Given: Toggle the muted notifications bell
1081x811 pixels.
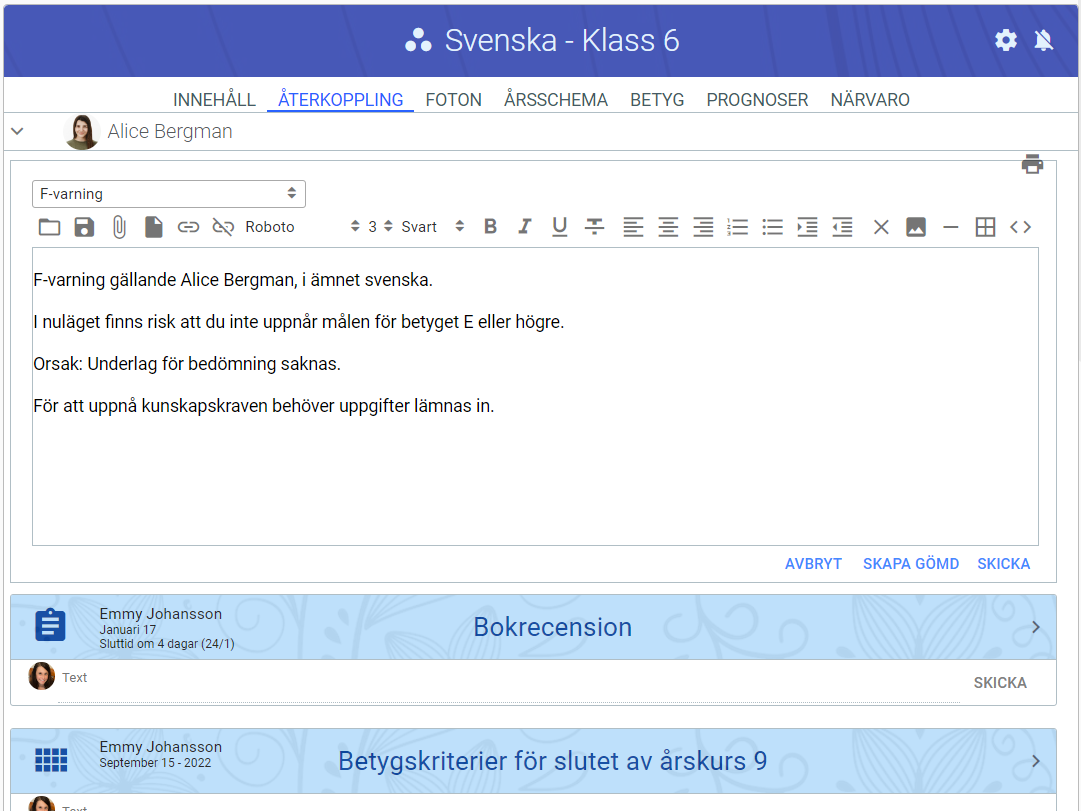Looking at the screenshot, I should click(x=1043, y=40).
